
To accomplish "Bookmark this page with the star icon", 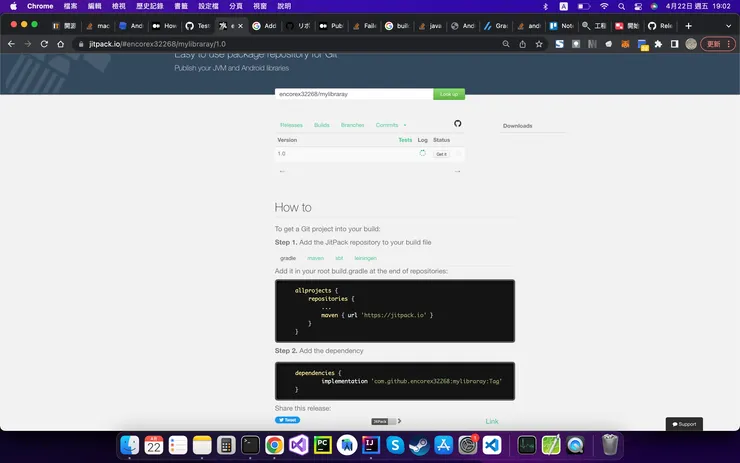I will (539, 44).
